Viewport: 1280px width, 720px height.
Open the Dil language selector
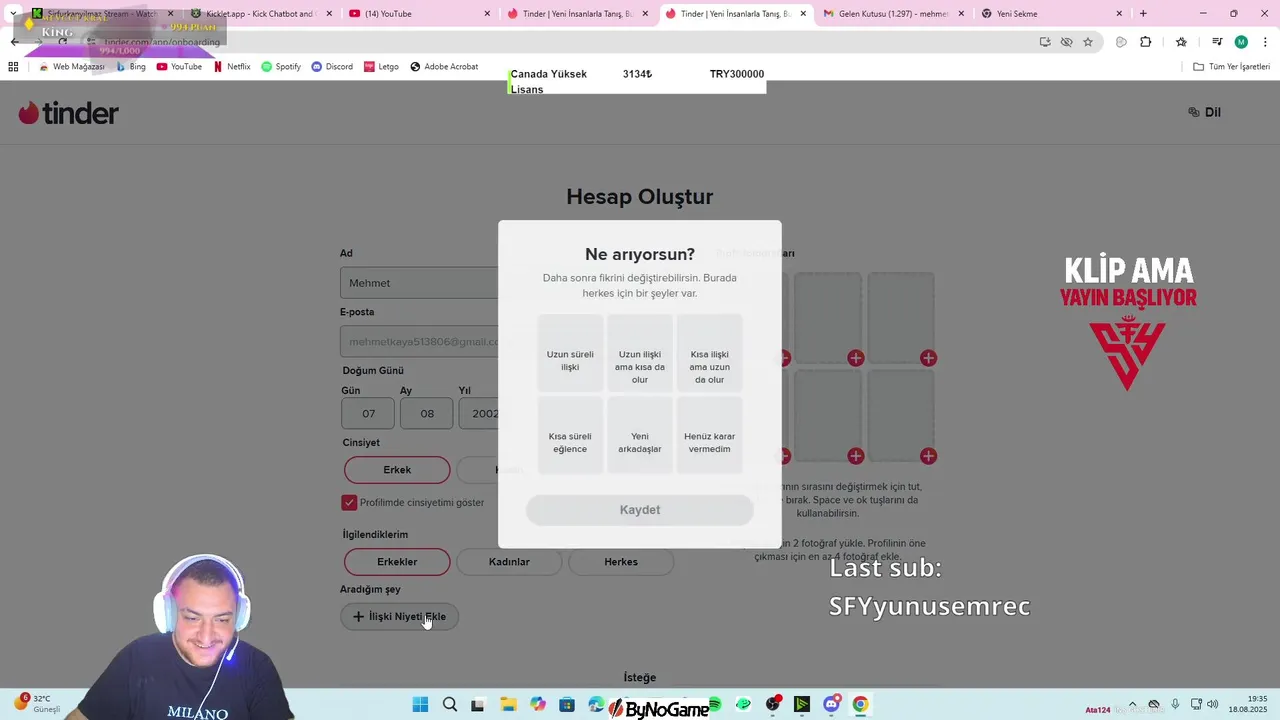click(1204, 112)
